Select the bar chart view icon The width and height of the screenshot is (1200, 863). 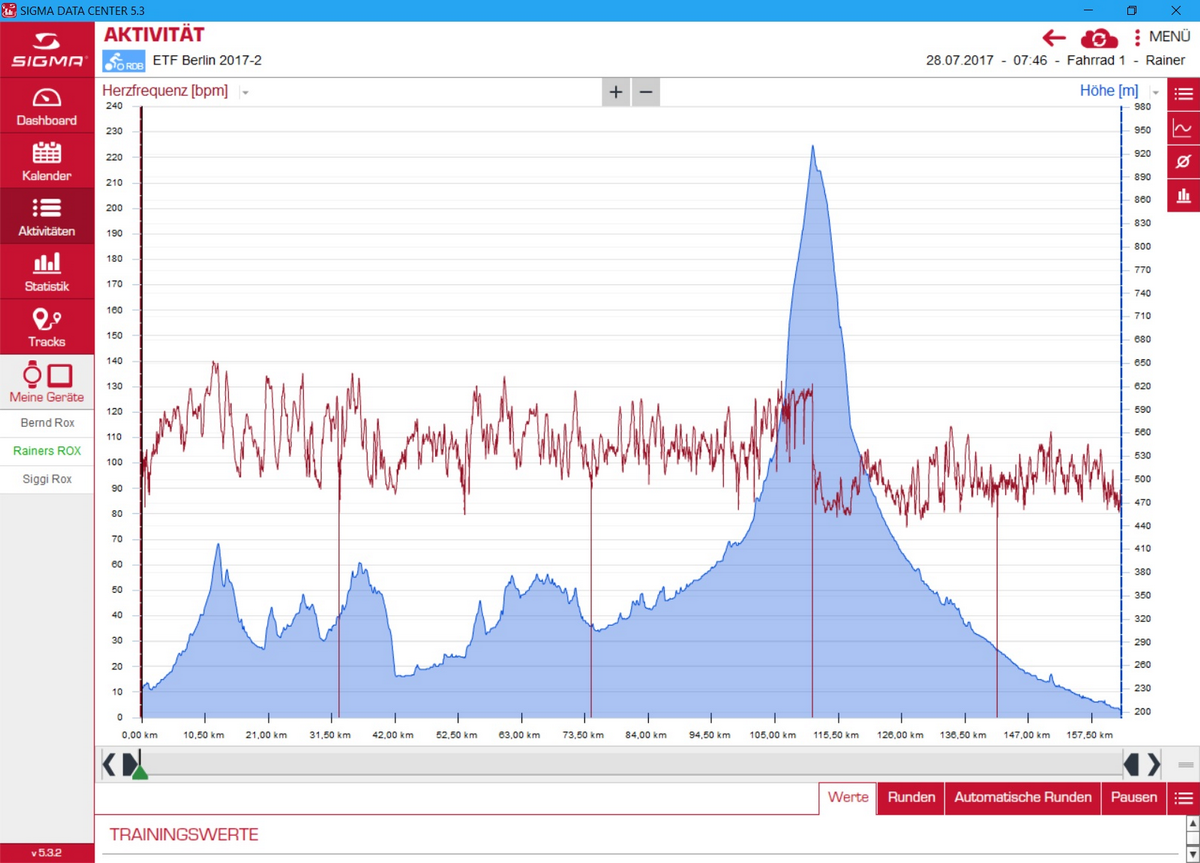coord(1183,195)
